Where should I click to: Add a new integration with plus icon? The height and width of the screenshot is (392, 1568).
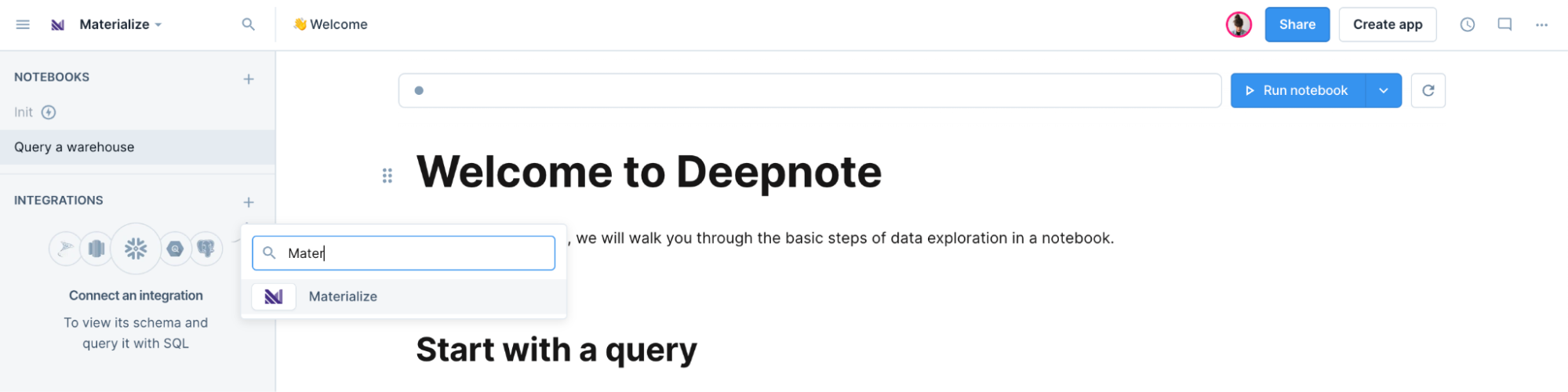[249, 202]
